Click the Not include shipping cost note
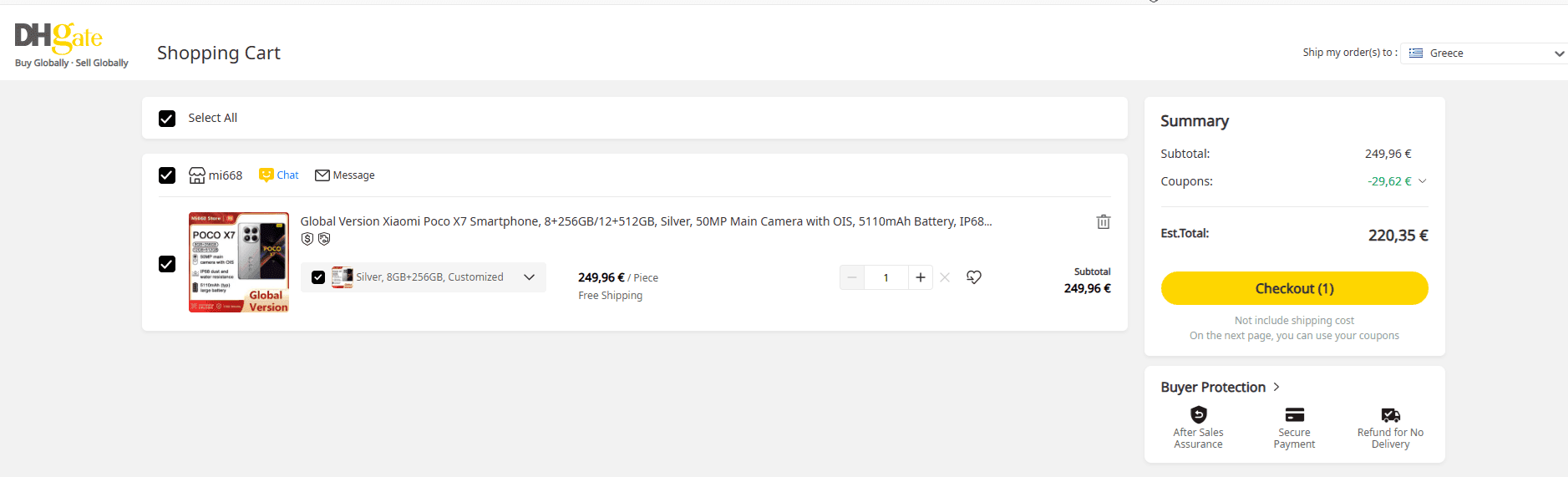The width and height of the screenshot is (1568, 477). (1295, 321)
